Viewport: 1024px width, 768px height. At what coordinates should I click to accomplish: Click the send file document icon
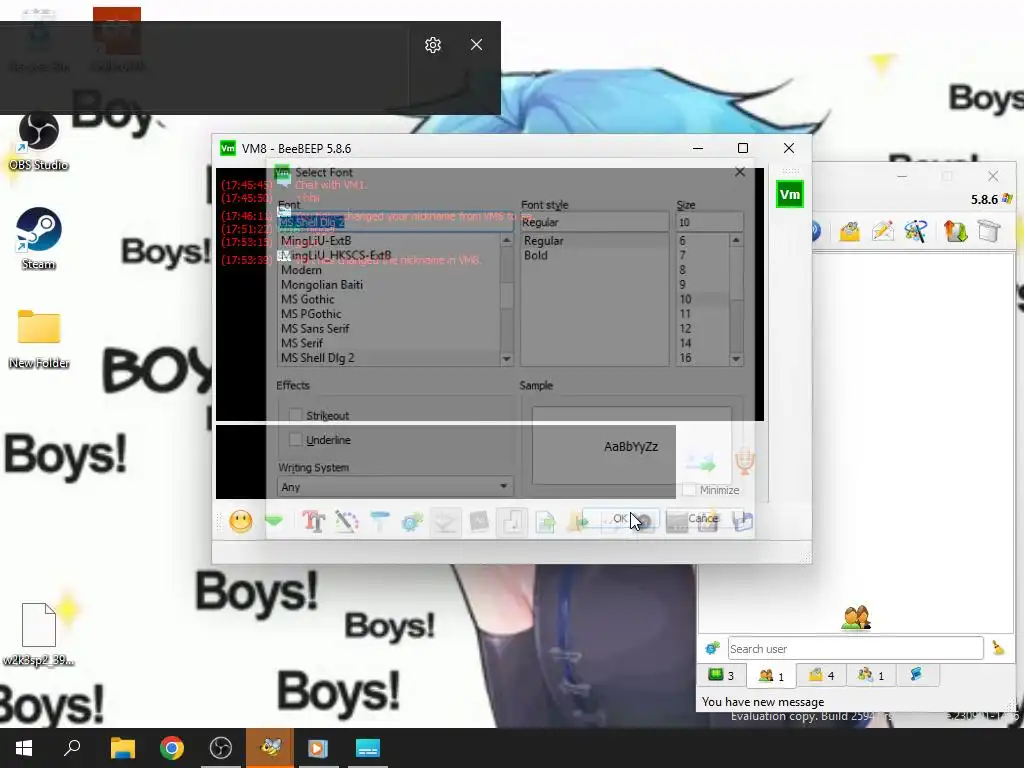(545, 521)
